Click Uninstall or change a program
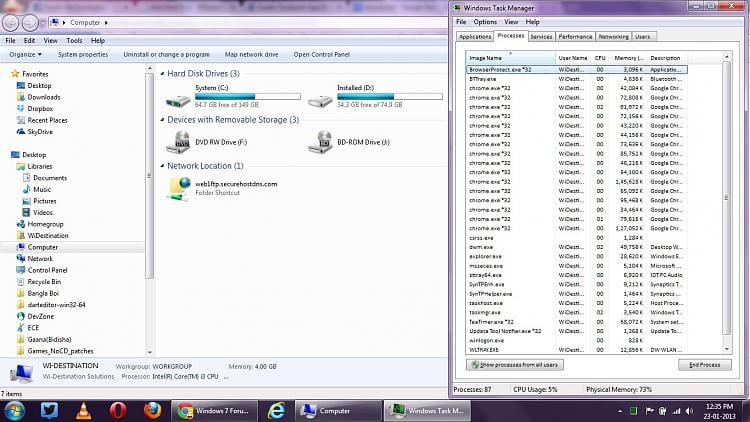750x422 pixels. [166, 55]
